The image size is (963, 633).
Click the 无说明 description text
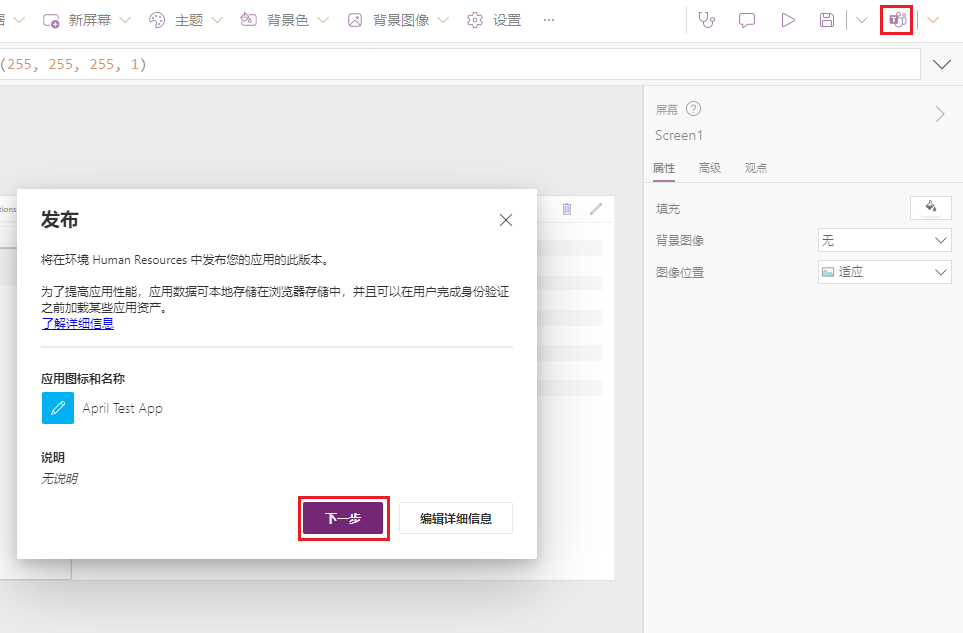[x=59, y=479]
